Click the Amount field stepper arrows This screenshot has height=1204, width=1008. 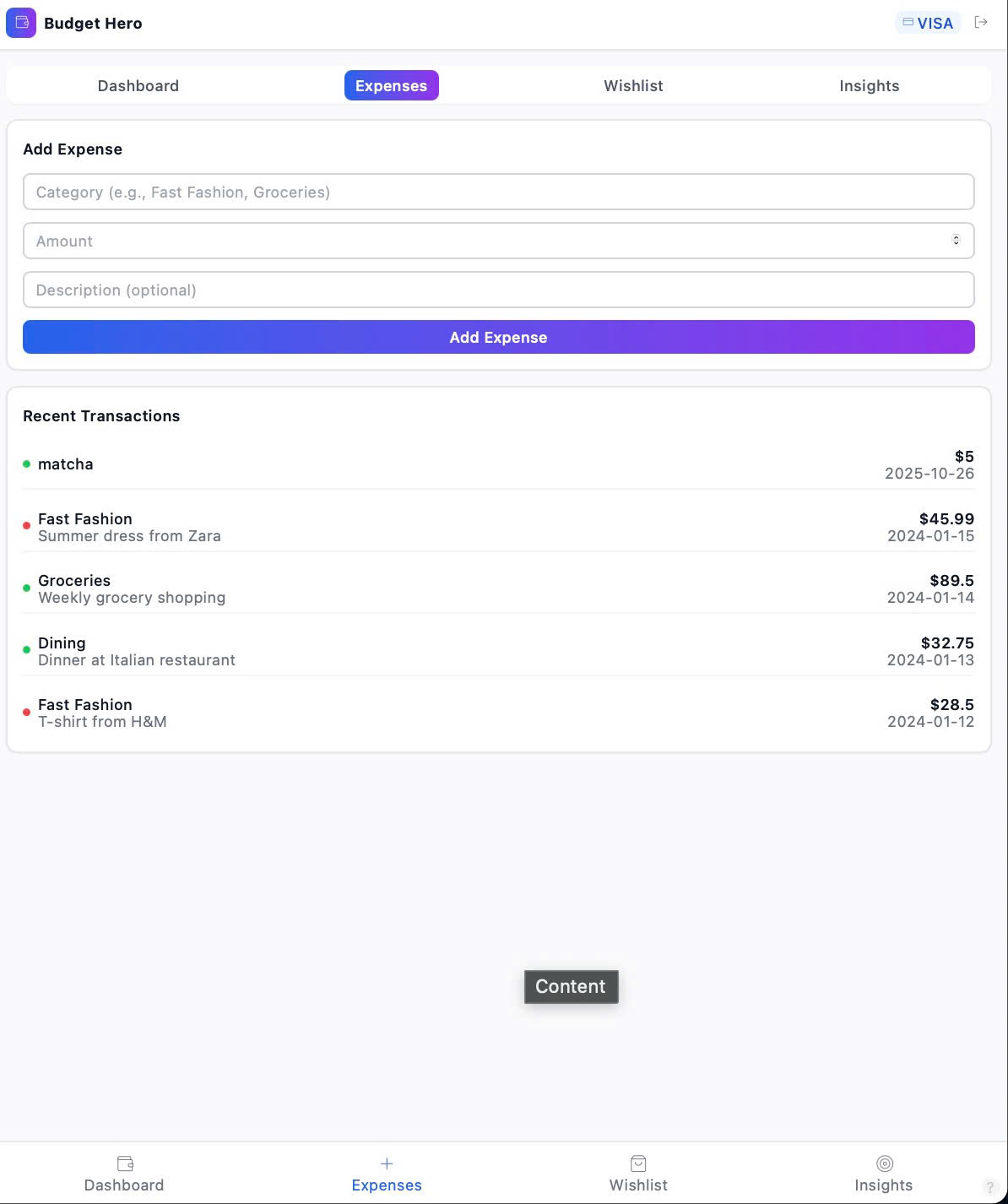click(956, 241)
